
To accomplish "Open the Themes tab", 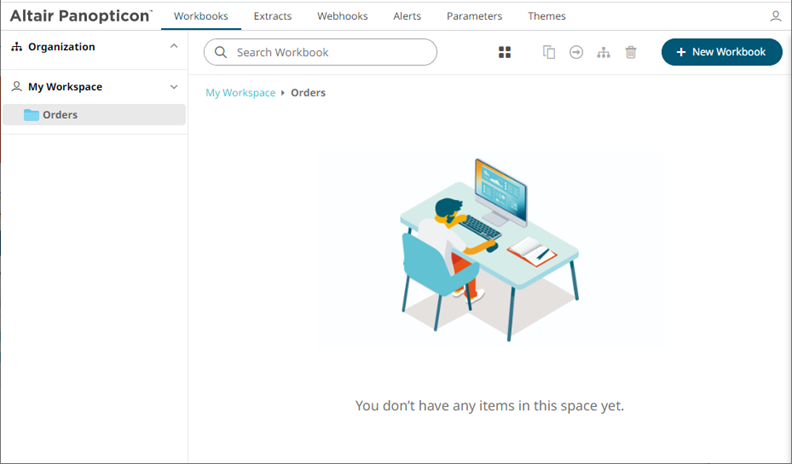I will tap(547, 16).
